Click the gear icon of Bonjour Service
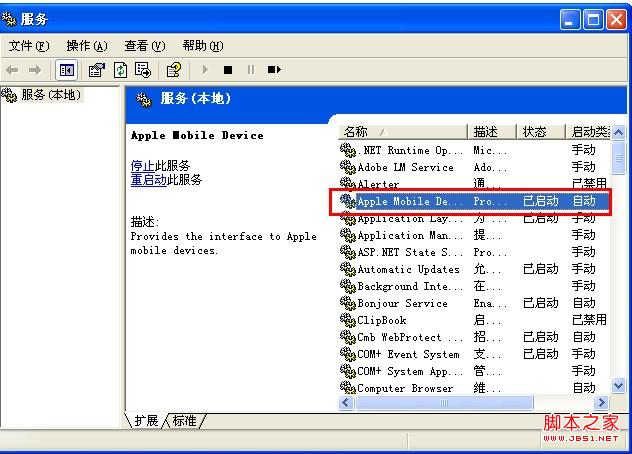Screen dimensions: 632x454 tap(347, 303)
